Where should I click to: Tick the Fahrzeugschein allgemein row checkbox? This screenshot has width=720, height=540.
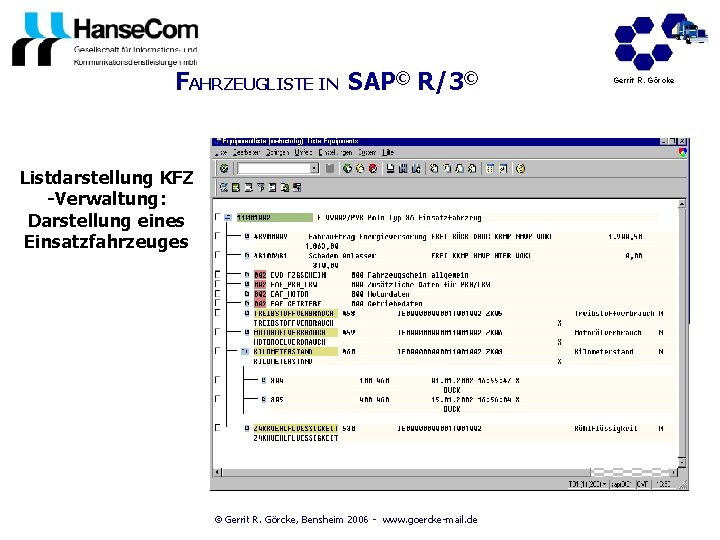[x=218, y=275]
